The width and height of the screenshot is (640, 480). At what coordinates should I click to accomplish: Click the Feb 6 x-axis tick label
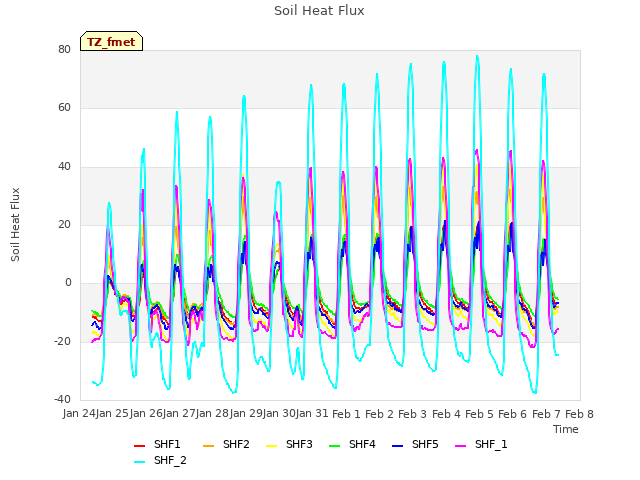click(513, 414)
